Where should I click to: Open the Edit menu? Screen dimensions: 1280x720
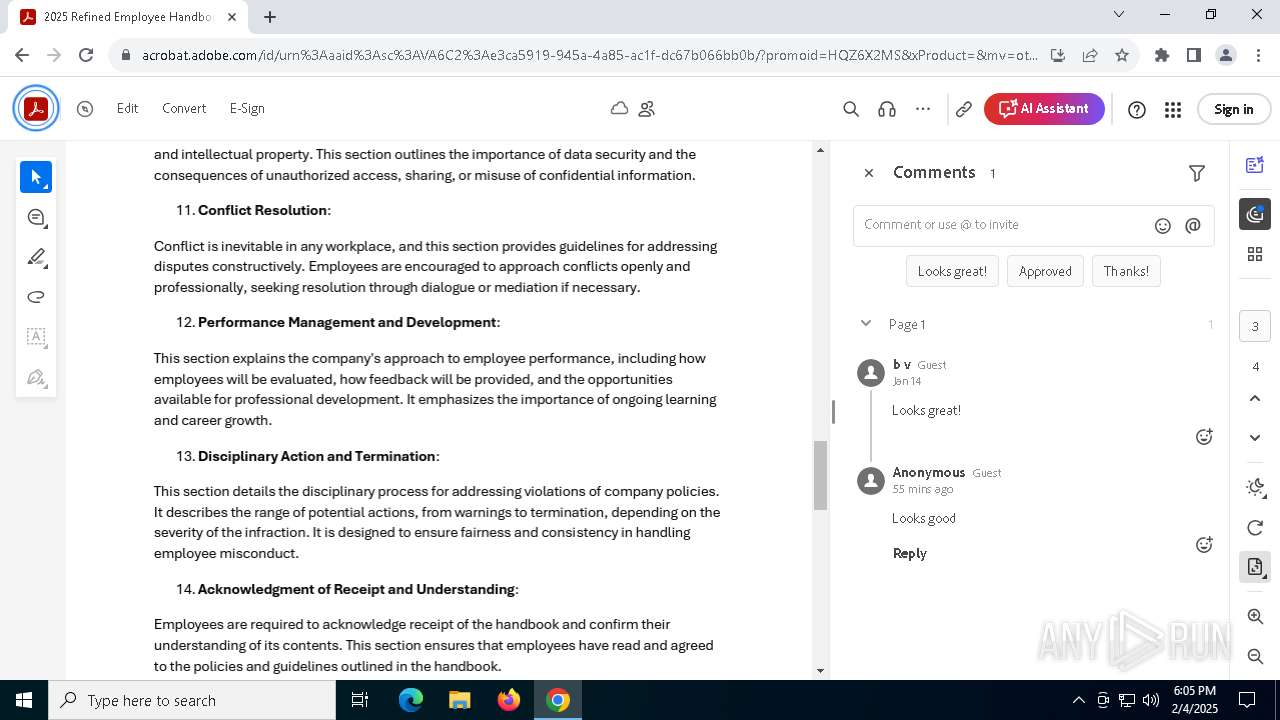coord(127,108)
